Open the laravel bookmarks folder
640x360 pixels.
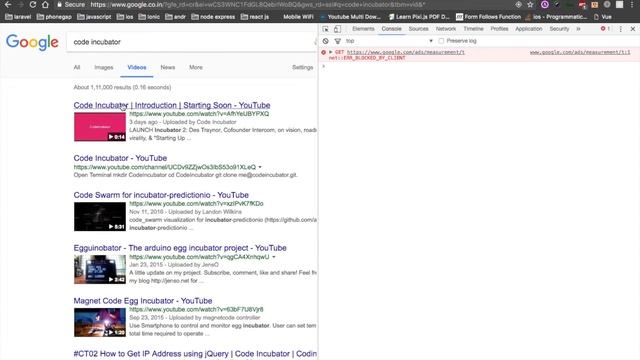click(x=18, y=17)
